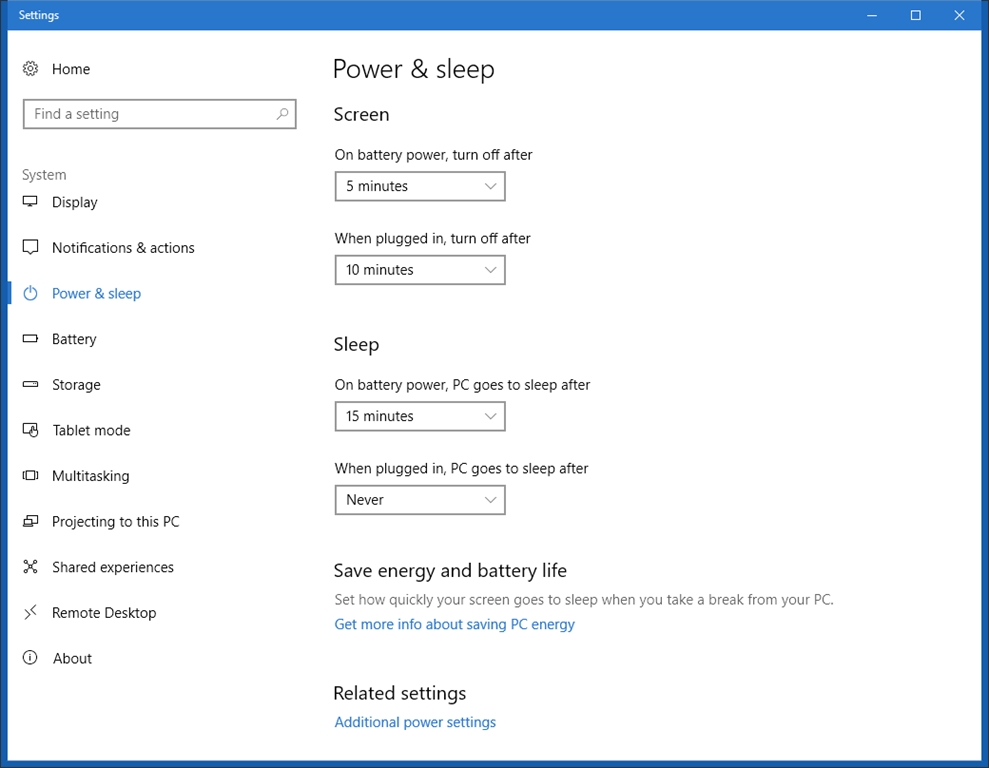989x768 pixels.
Task: Select the Display icon in the sidebar
Action: pos(30,202)
